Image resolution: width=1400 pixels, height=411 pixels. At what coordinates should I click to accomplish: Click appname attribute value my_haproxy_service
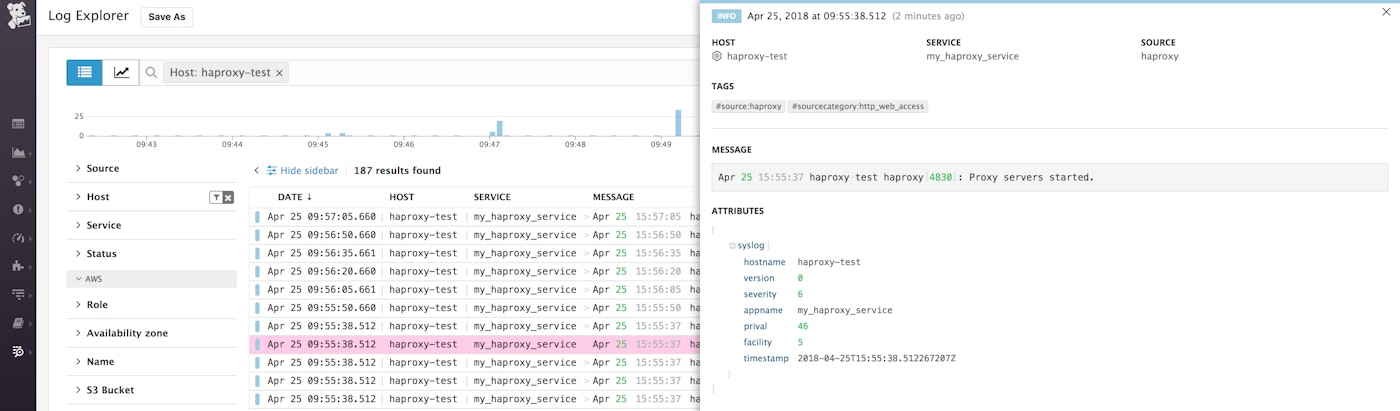(x=845, y=310)
